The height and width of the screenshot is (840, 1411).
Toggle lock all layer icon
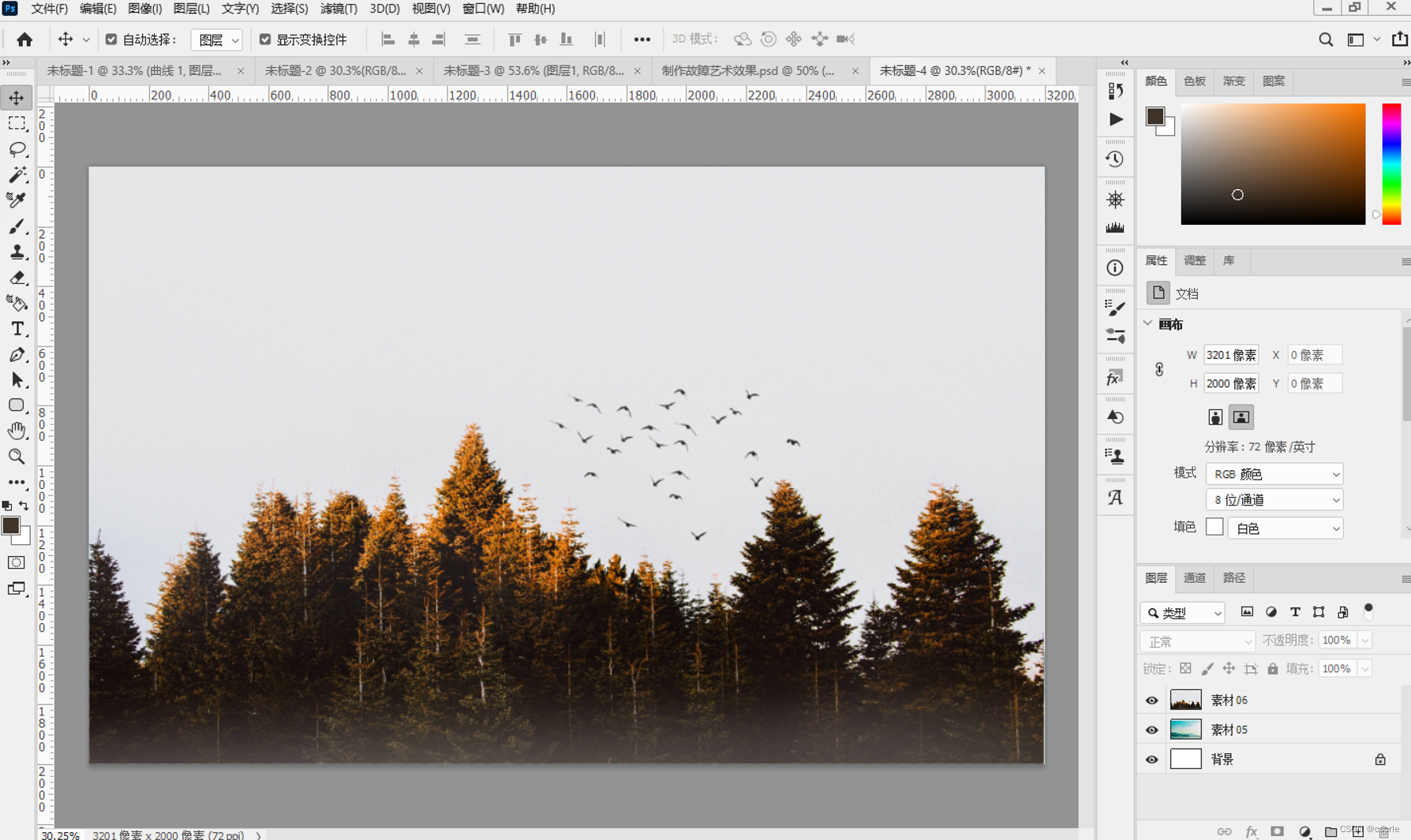1273,669
